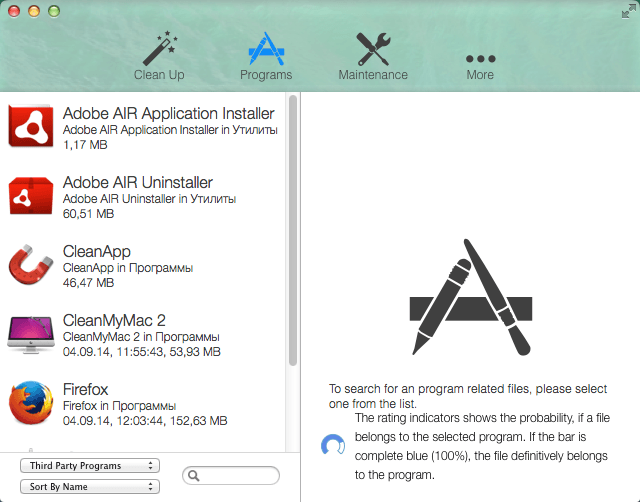Select the Firefox title
This screenshot has width=640, height=502.
pyautogui.click(x=85, y=390)
